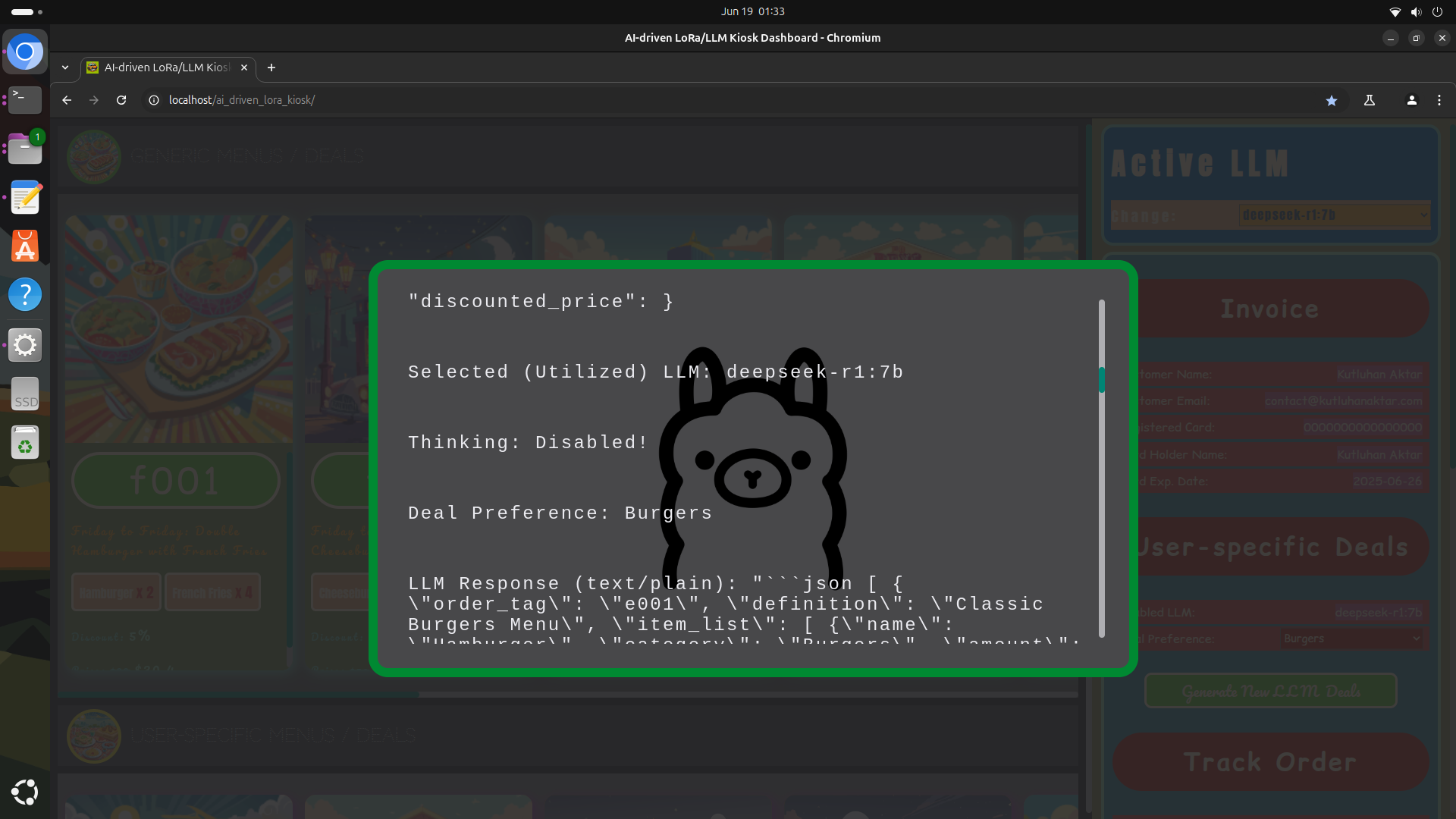Click the modal's vertical scrollbar thumb
The image size is (1456, 819).
(1101, 379)
